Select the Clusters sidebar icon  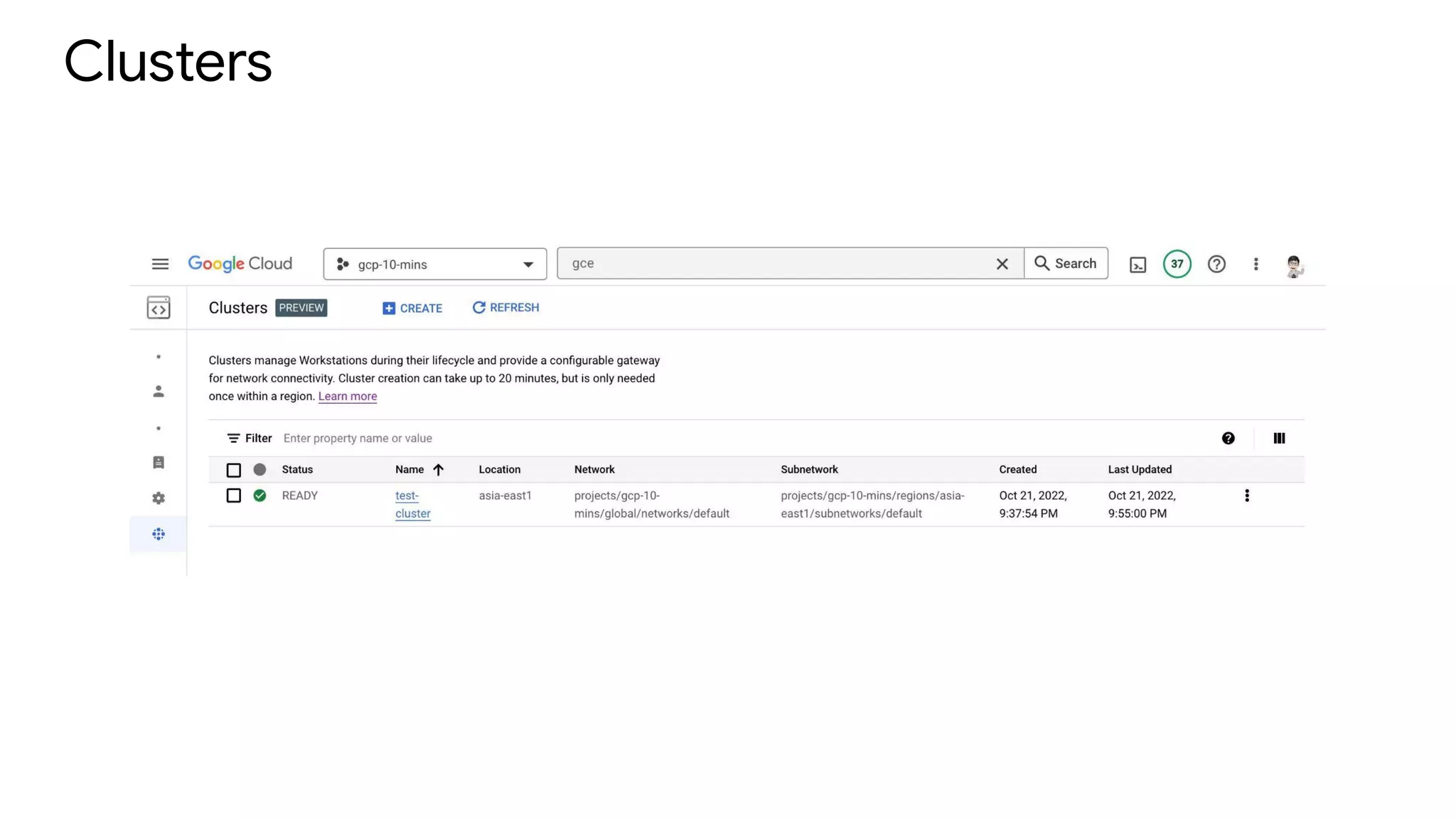pos(159,534)
